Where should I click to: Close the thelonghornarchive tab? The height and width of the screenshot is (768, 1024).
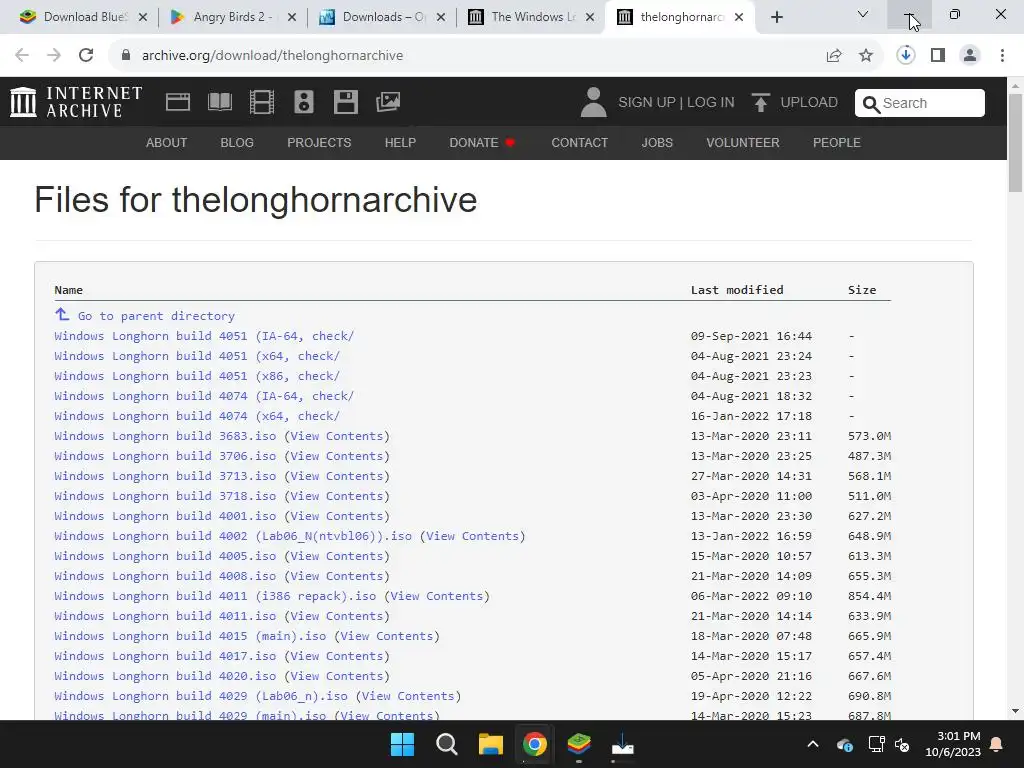[739, 17]
